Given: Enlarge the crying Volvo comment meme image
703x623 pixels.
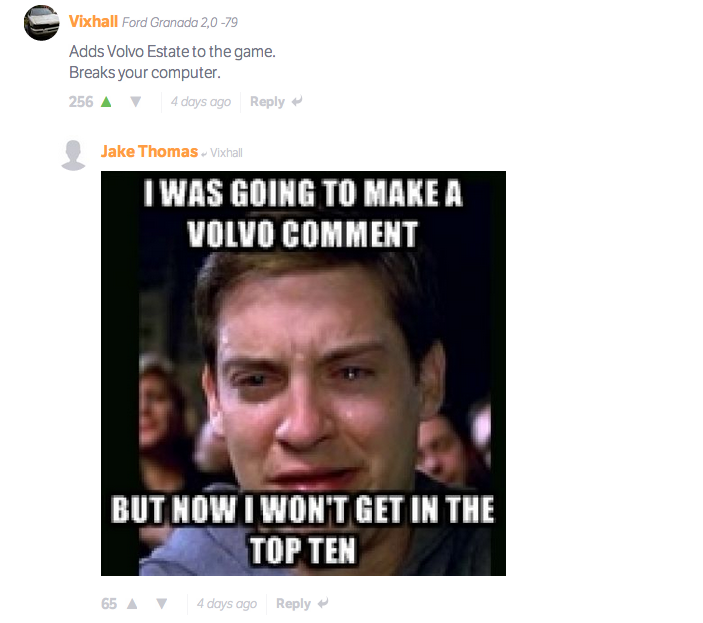Looking at the screenshot, I should pyautogui.click(x=304, y=373).
